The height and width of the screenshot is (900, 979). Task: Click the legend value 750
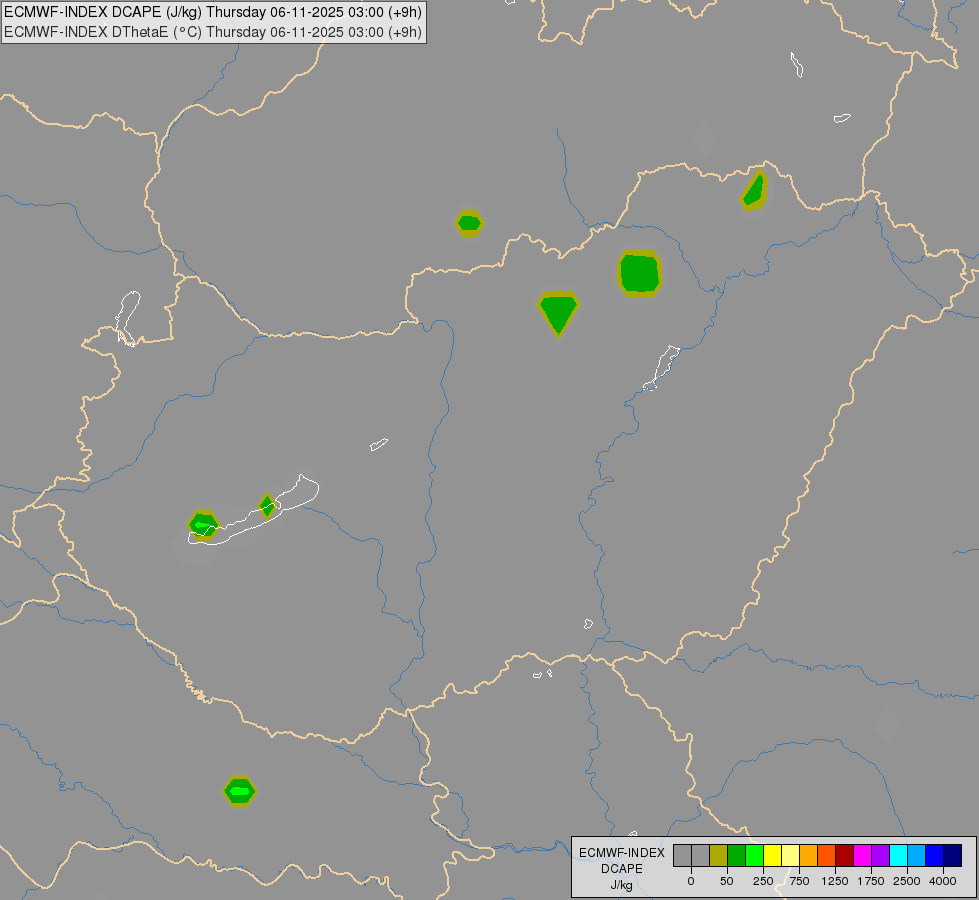[x=799, y=881]
